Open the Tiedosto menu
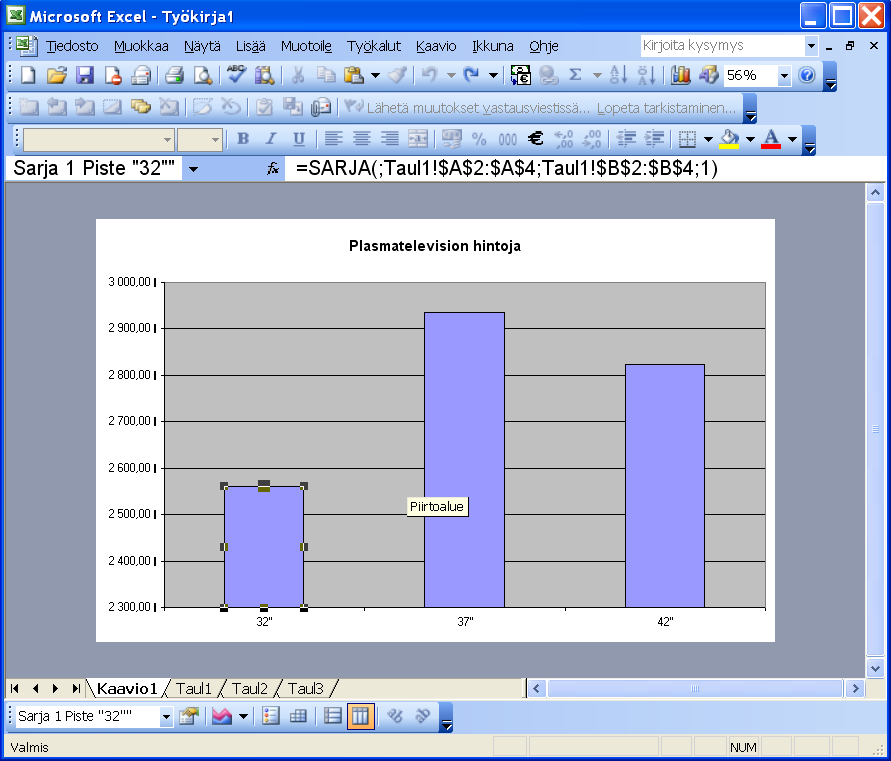 pos(72,46)
